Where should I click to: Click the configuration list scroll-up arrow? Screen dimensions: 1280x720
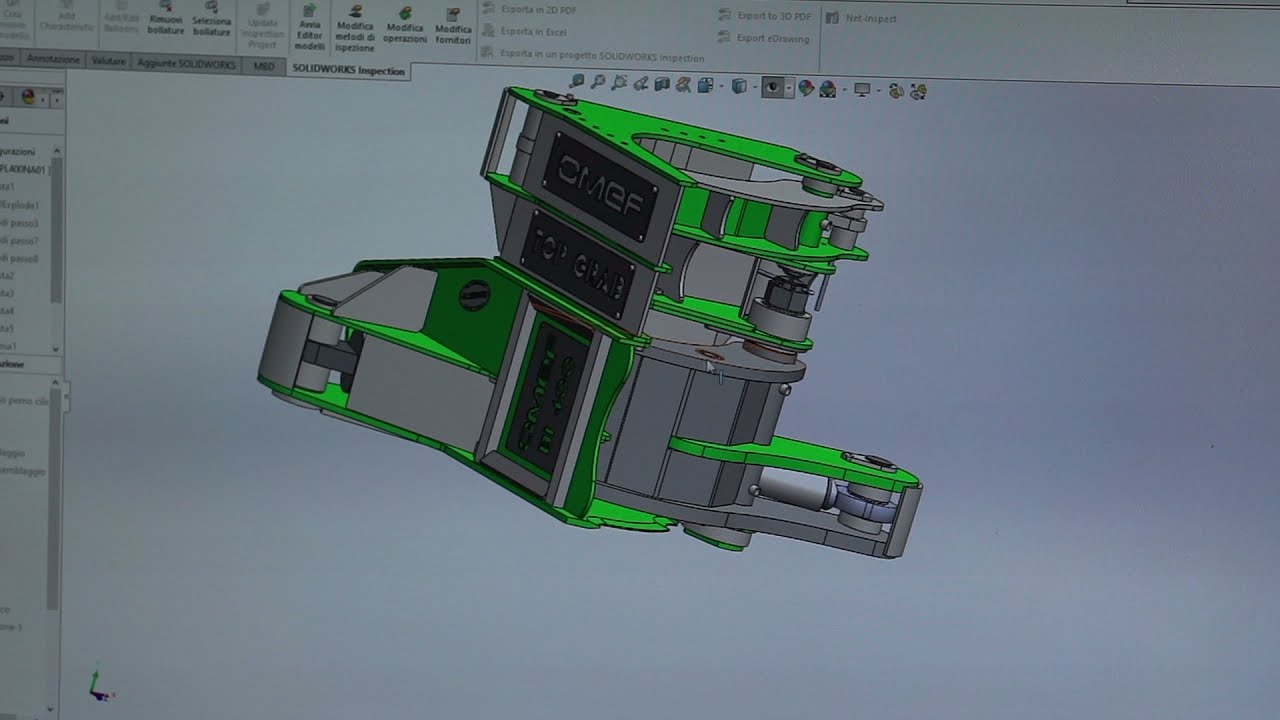coord(56,152)
